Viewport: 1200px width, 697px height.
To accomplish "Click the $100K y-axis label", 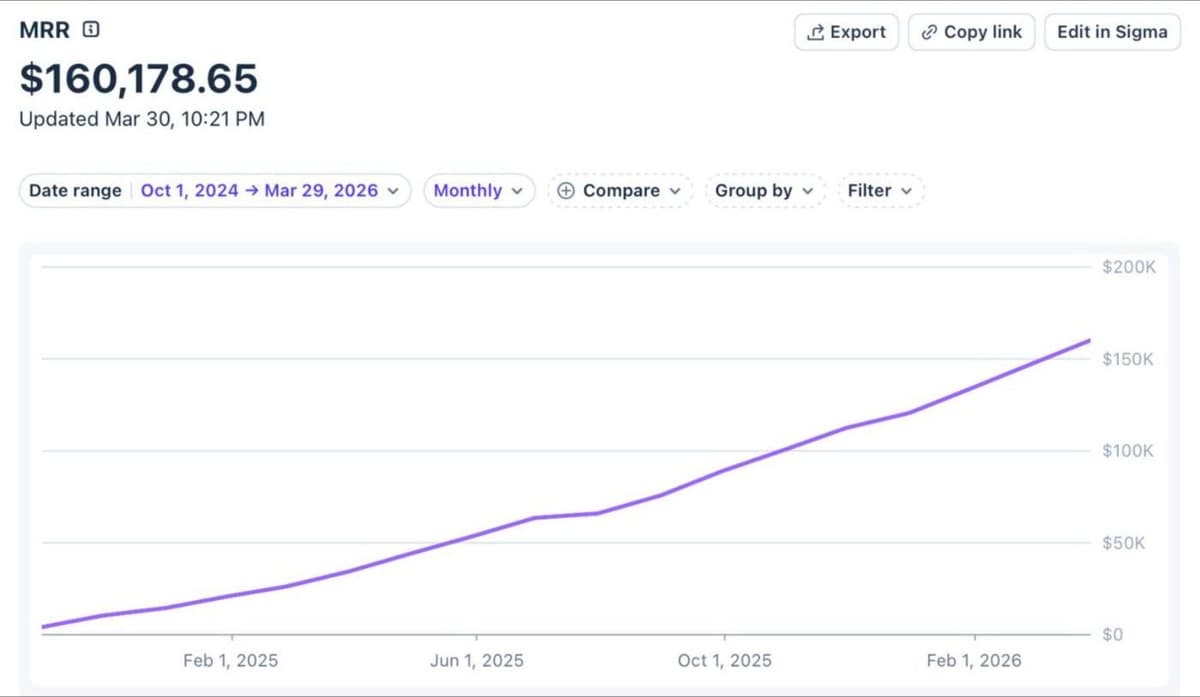I will tap(1128, 451).
